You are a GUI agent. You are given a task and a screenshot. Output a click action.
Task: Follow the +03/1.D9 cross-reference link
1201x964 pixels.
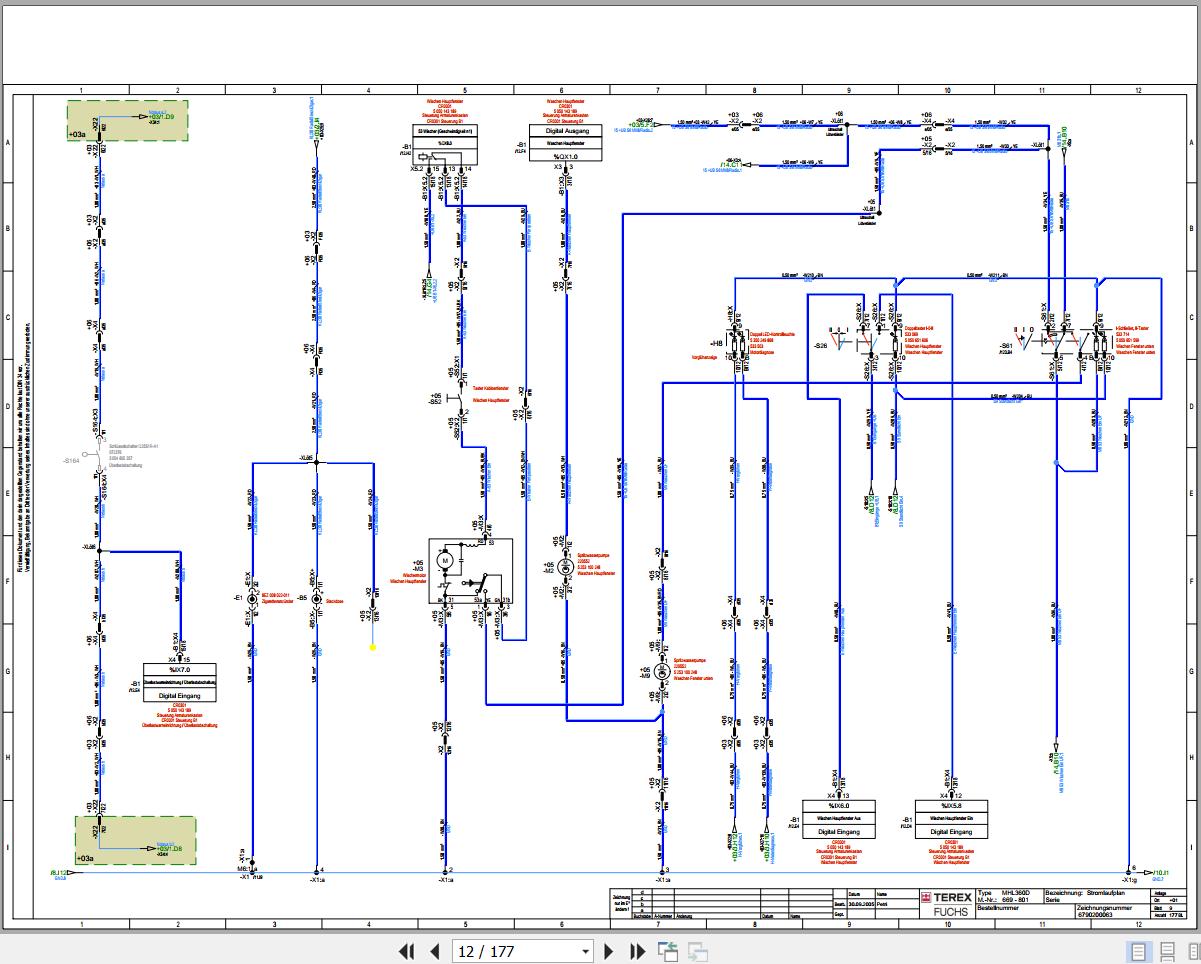(161, 117)
